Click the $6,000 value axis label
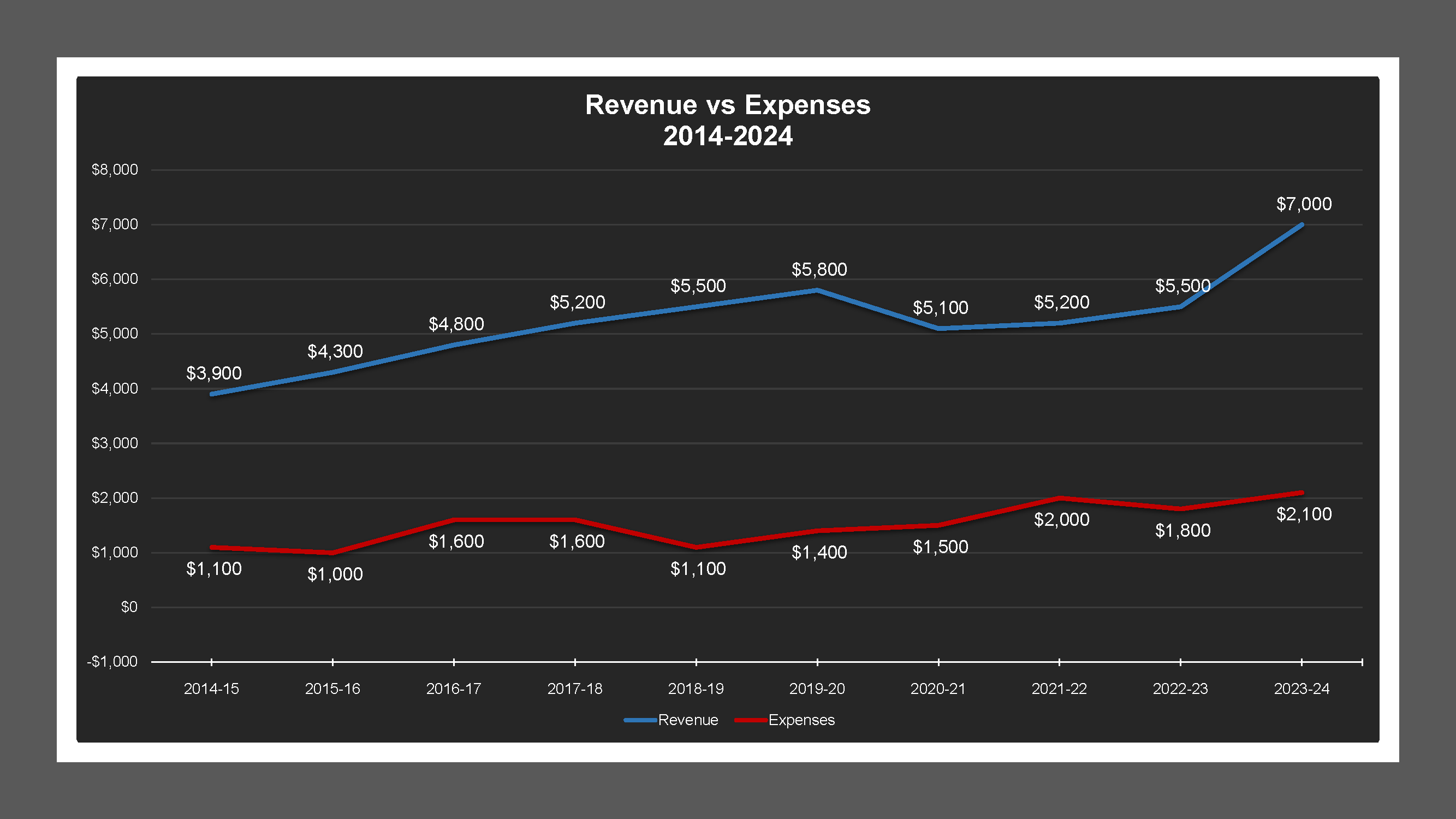The height and width of the screenshot is (819, 1456). 115,278
